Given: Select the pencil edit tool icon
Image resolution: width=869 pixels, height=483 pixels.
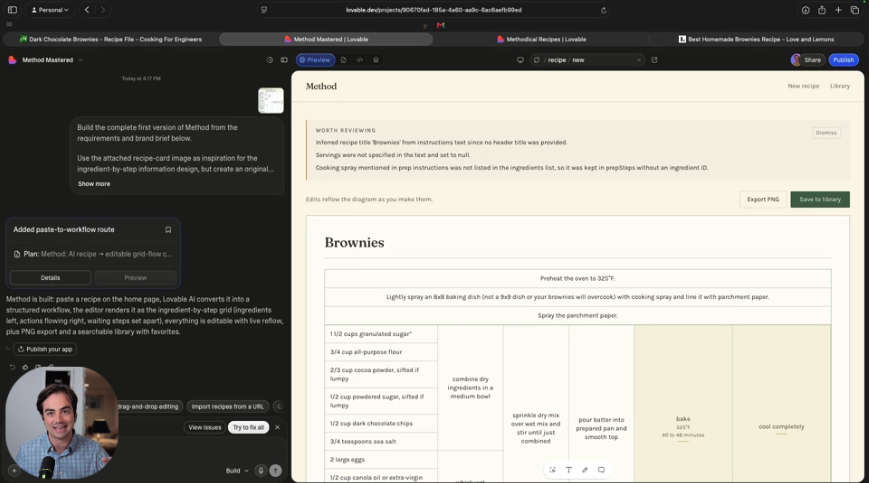Looking at the screenshot, I should [585, 470].
